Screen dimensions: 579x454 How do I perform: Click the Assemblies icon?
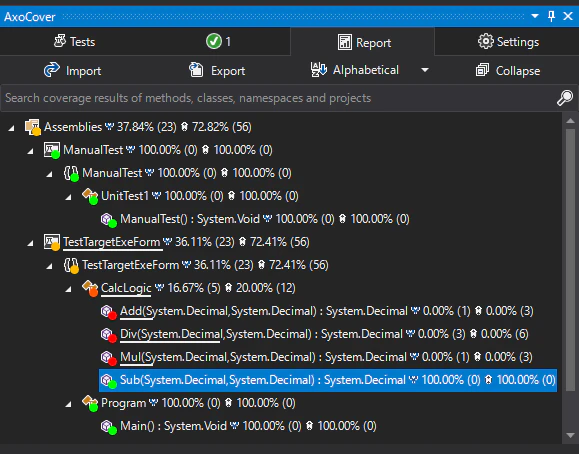coord(32,127)
